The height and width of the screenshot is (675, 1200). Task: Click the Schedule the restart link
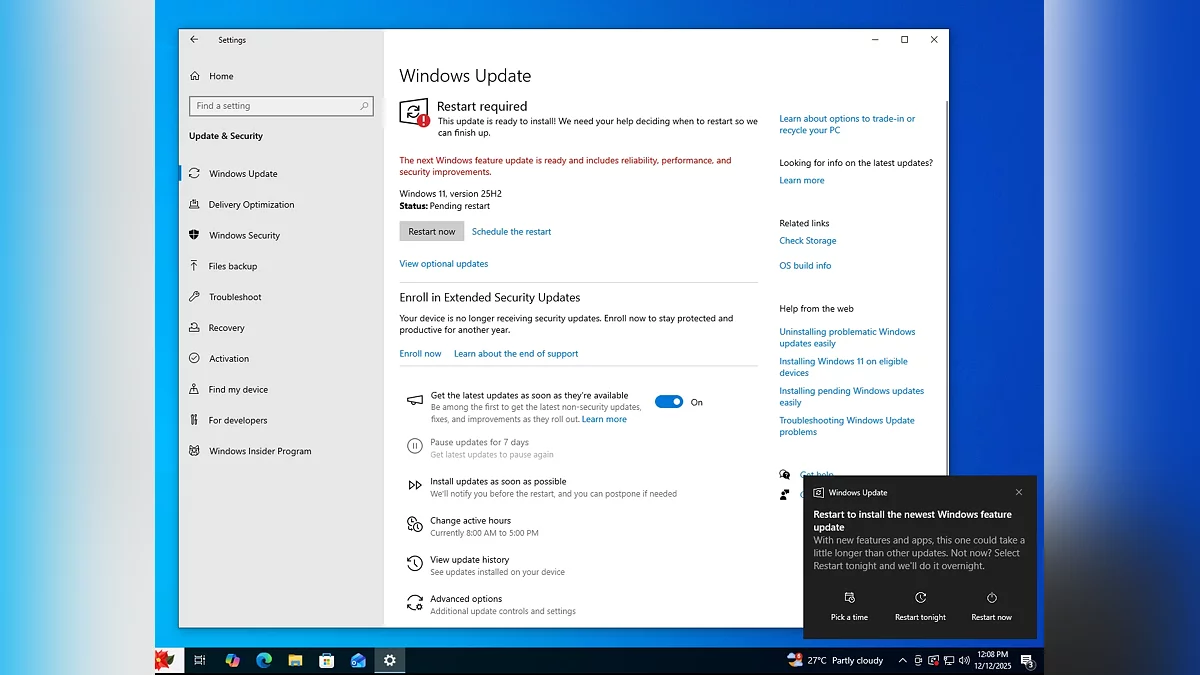(511, 232)
